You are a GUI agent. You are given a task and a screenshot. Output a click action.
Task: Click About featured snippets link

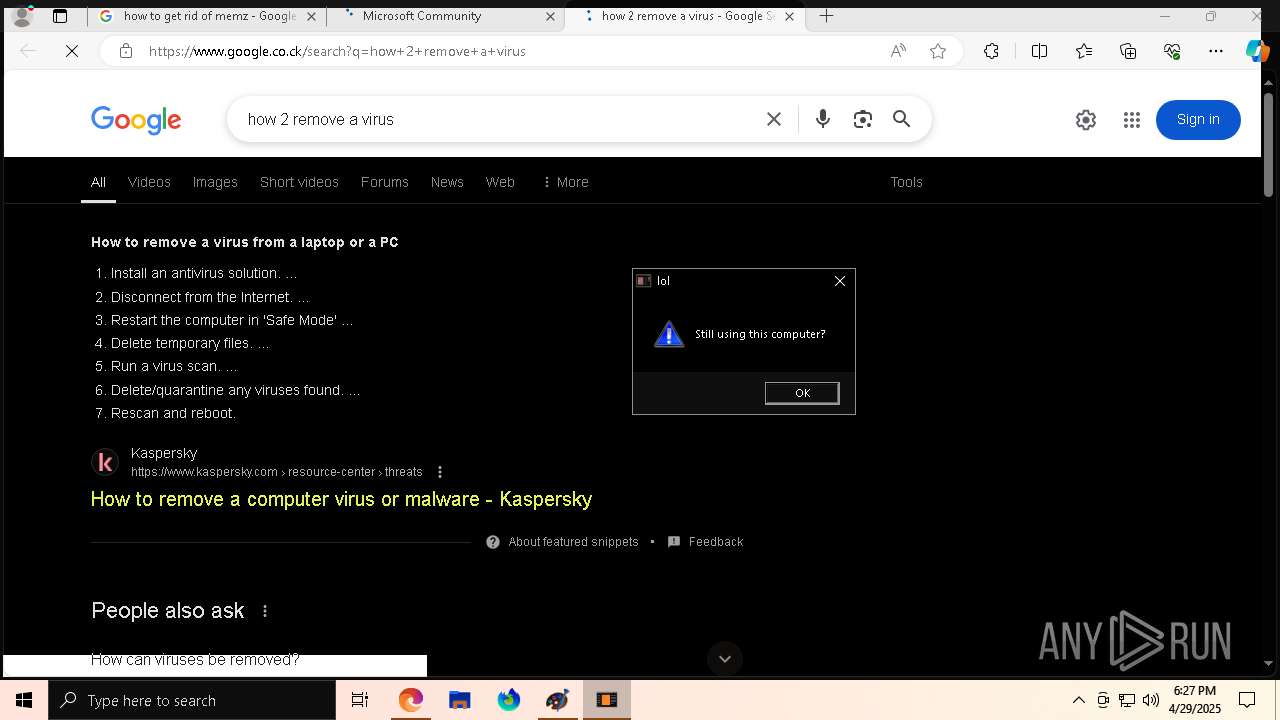(x=573, y=542)
